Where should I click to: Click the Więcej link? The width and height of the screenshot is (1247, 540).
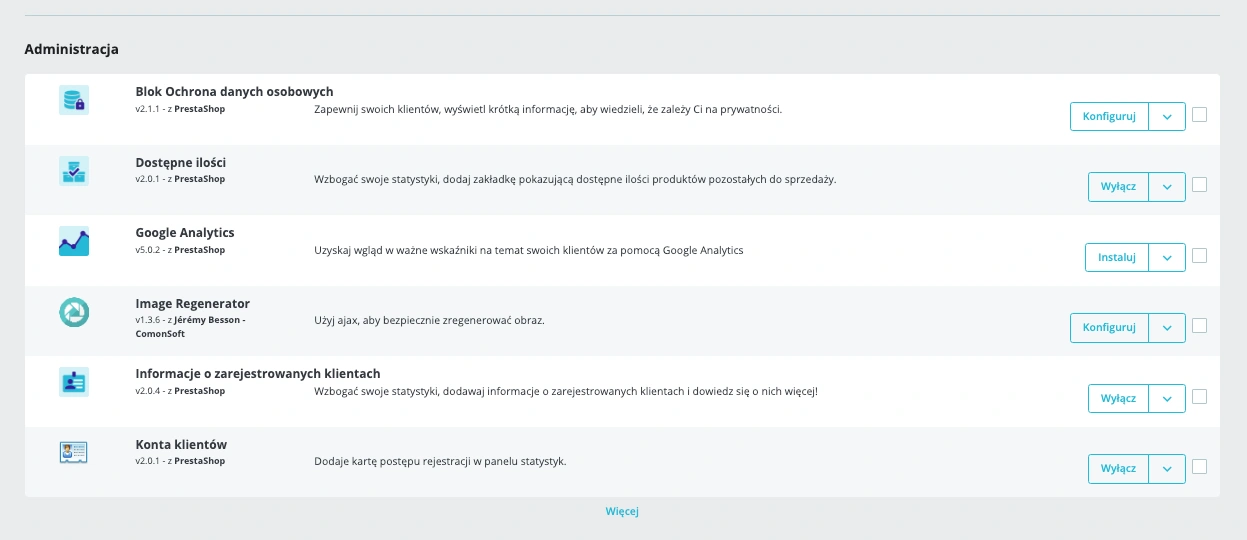pyautogui.click(x=622, y=511)
